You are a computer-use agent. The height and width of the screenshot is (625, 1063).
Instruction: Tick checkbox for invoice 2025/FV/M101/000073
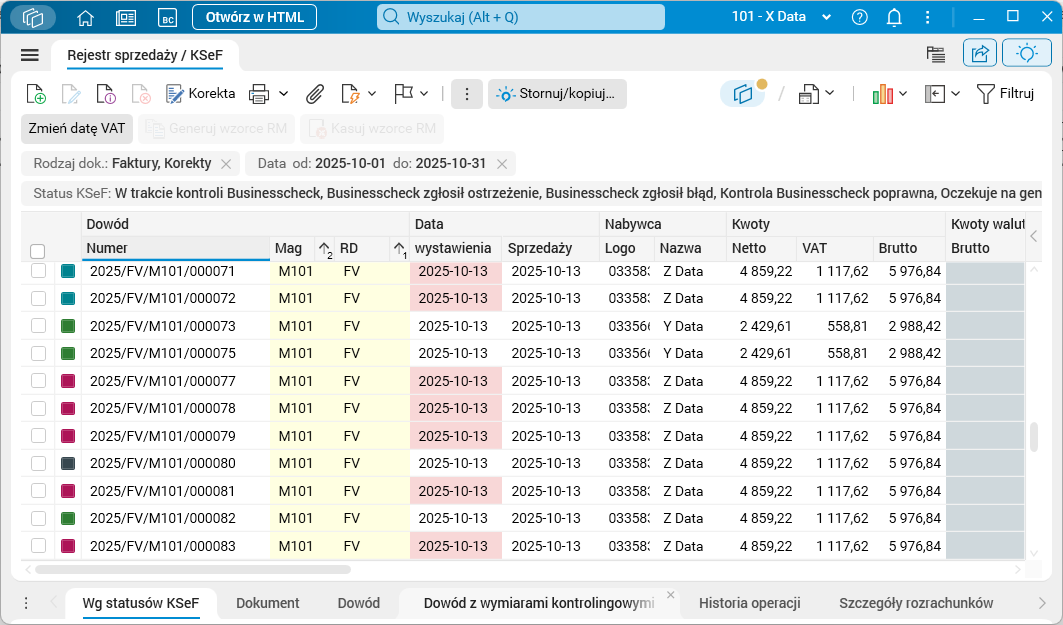point(39,326)
